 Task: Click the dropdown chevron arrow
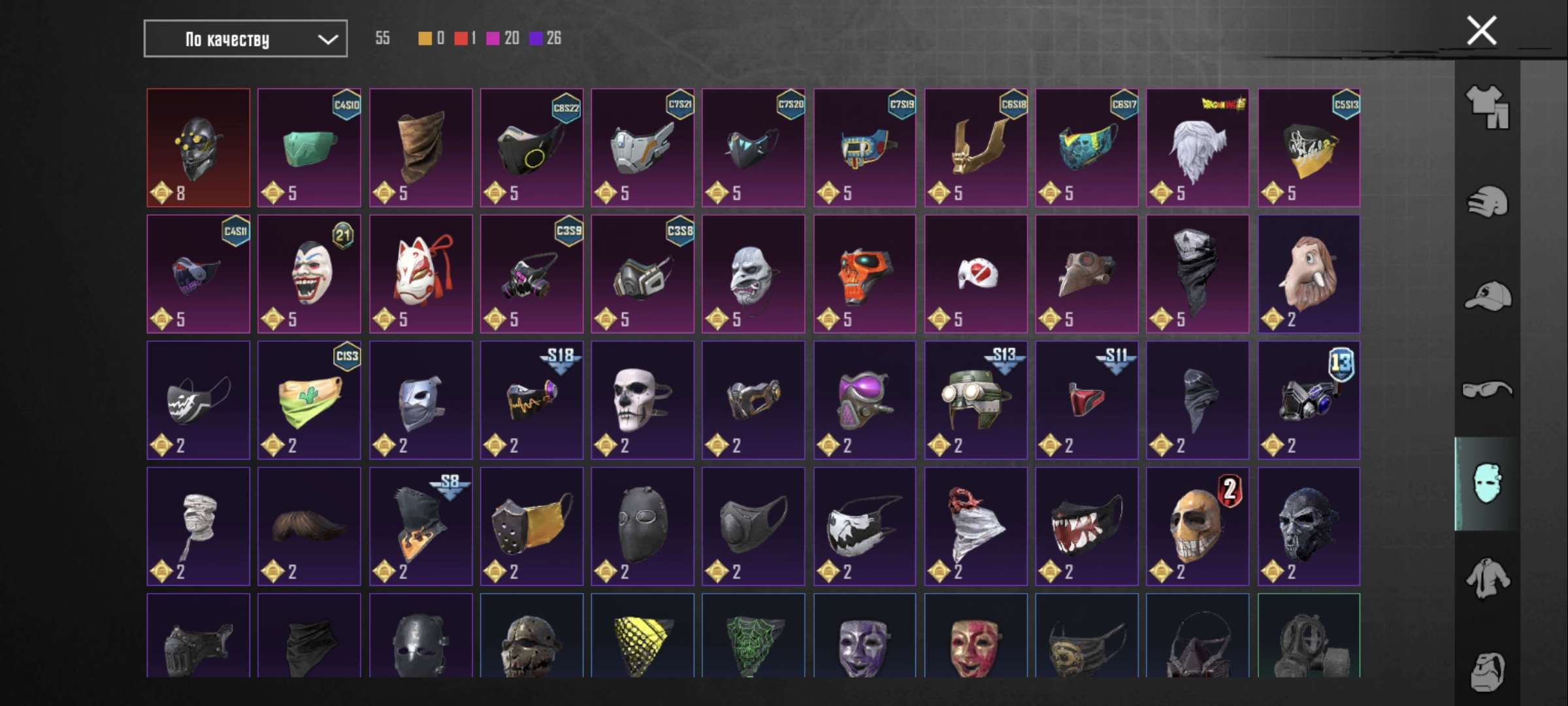click(x=327, y=39)
